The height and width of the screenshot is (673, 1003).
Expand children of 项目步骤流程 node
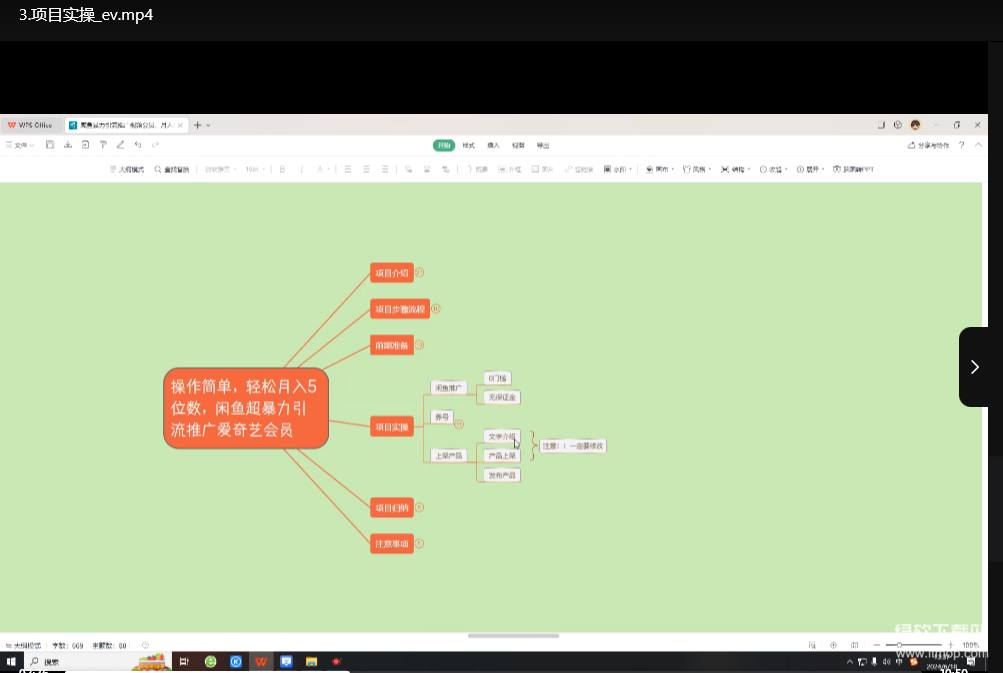point(436,308)
